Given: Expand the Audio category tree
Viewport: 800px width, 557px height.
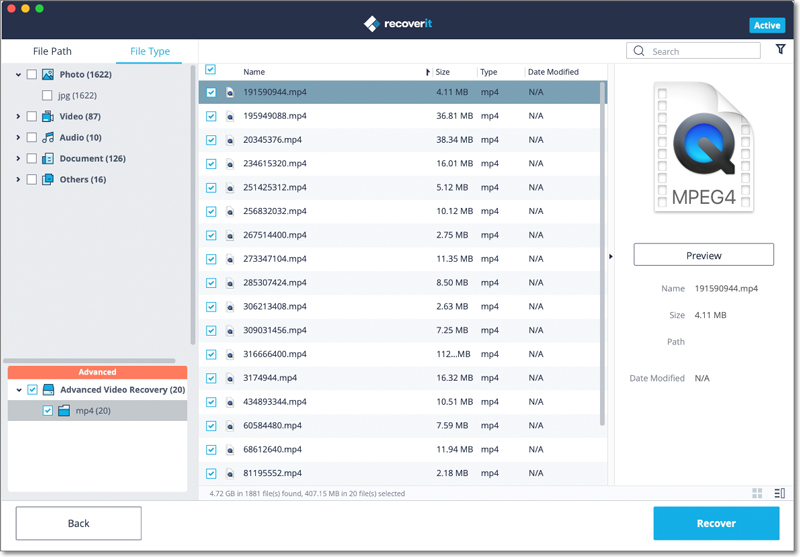Looking at the screenshot, I should tap(18, 137).
